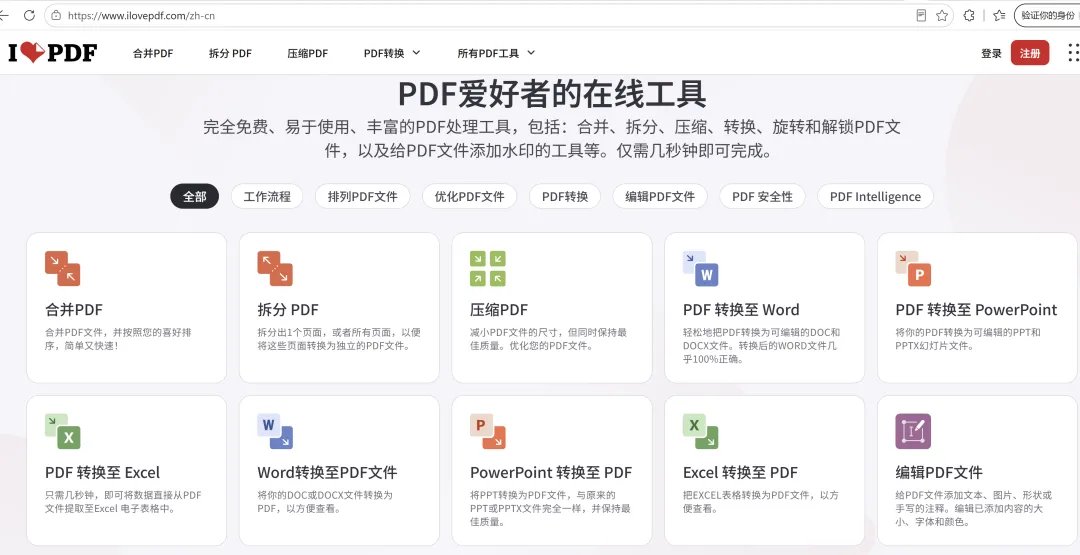Click the 验证你的身份 button
Viewport: 1080px width, 555px height.
click(1046, 15)
